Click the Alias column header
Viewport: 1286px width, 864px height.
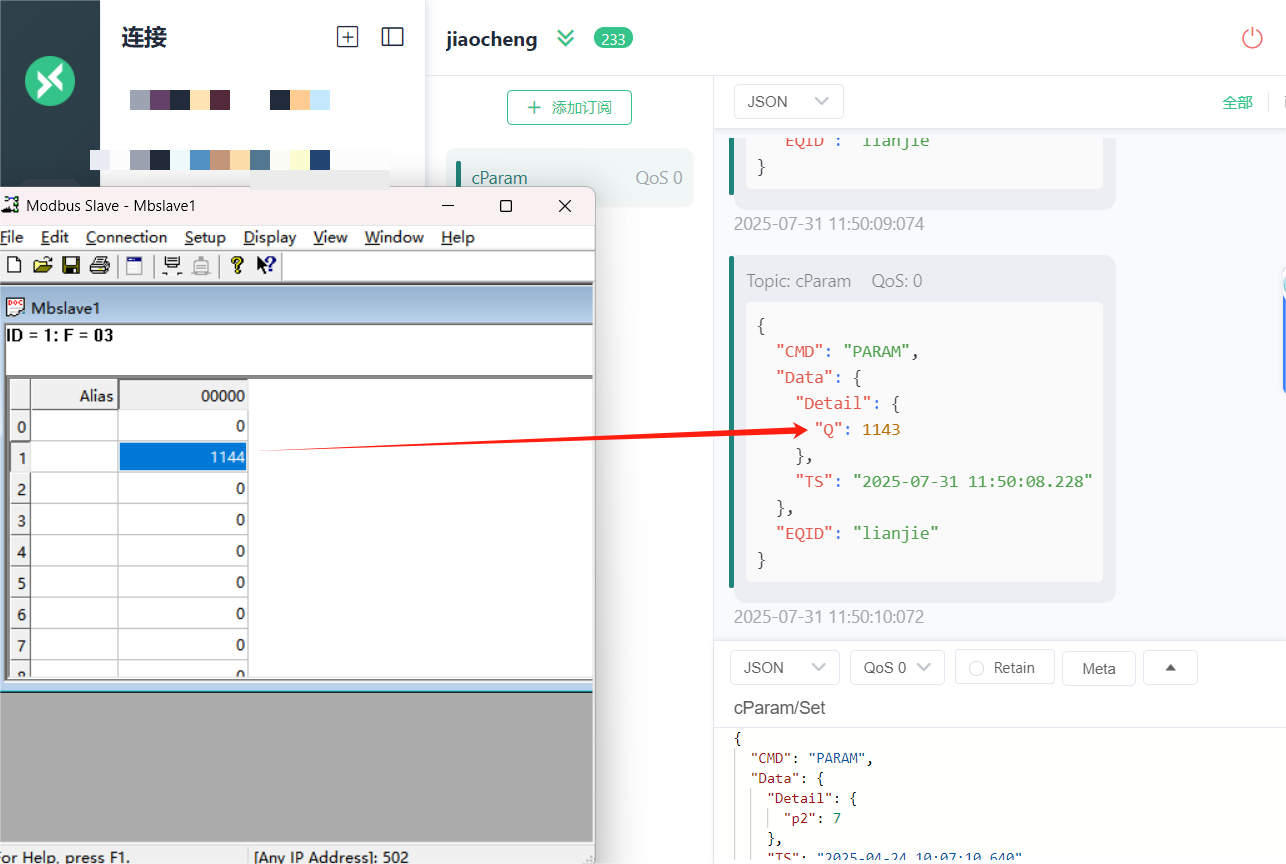coord(74,395)
